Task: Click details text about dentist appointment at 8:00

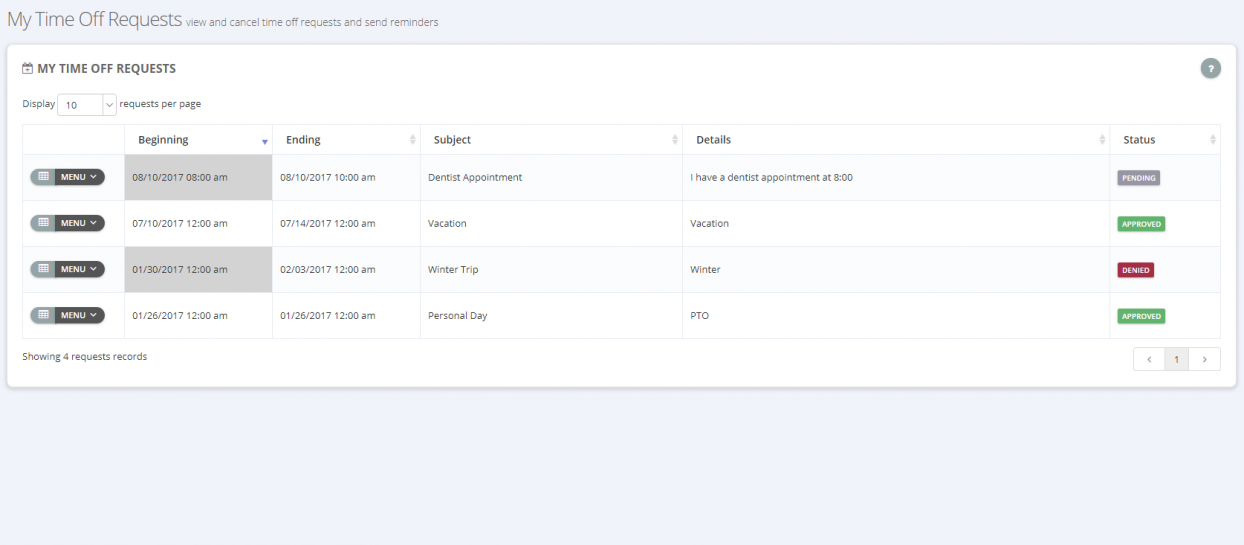Action: 771,177
